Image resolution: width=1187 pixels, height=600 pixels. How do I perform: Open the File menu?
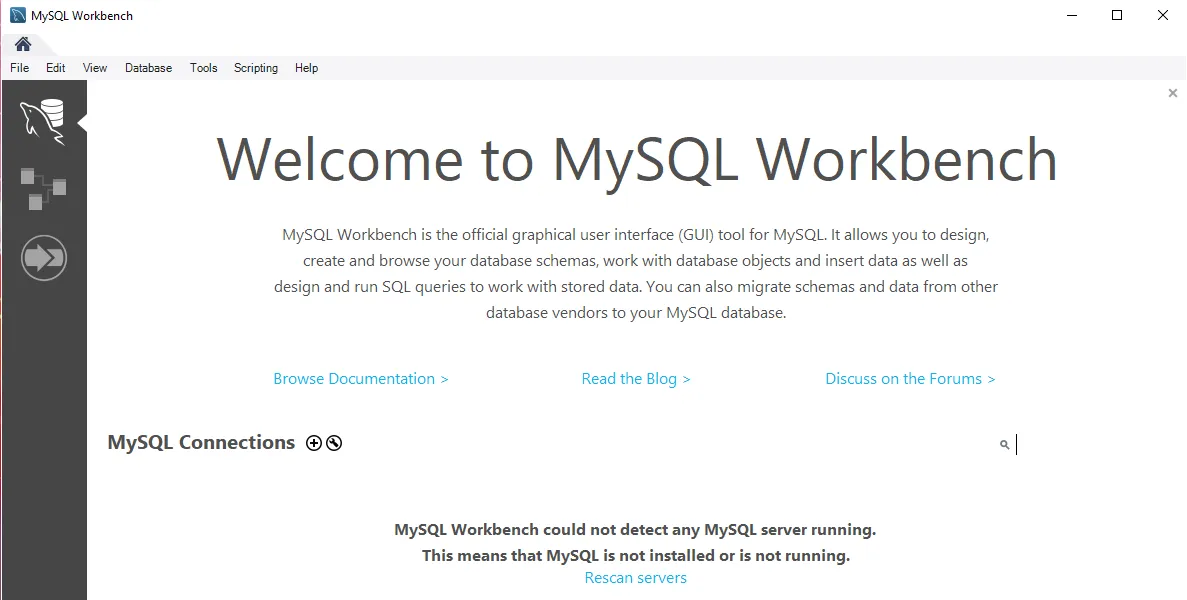(20, 68)
